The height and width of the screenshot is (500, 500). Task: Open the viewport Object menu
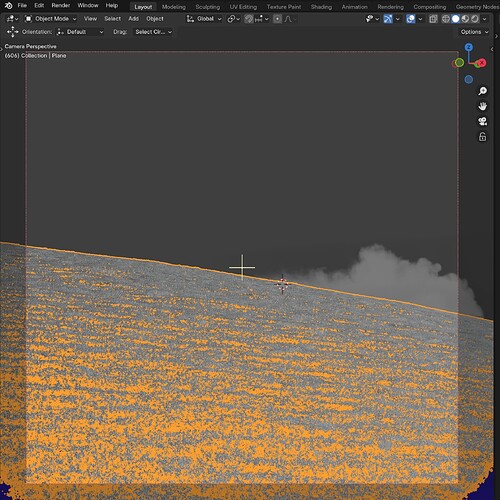pos(155,19)
